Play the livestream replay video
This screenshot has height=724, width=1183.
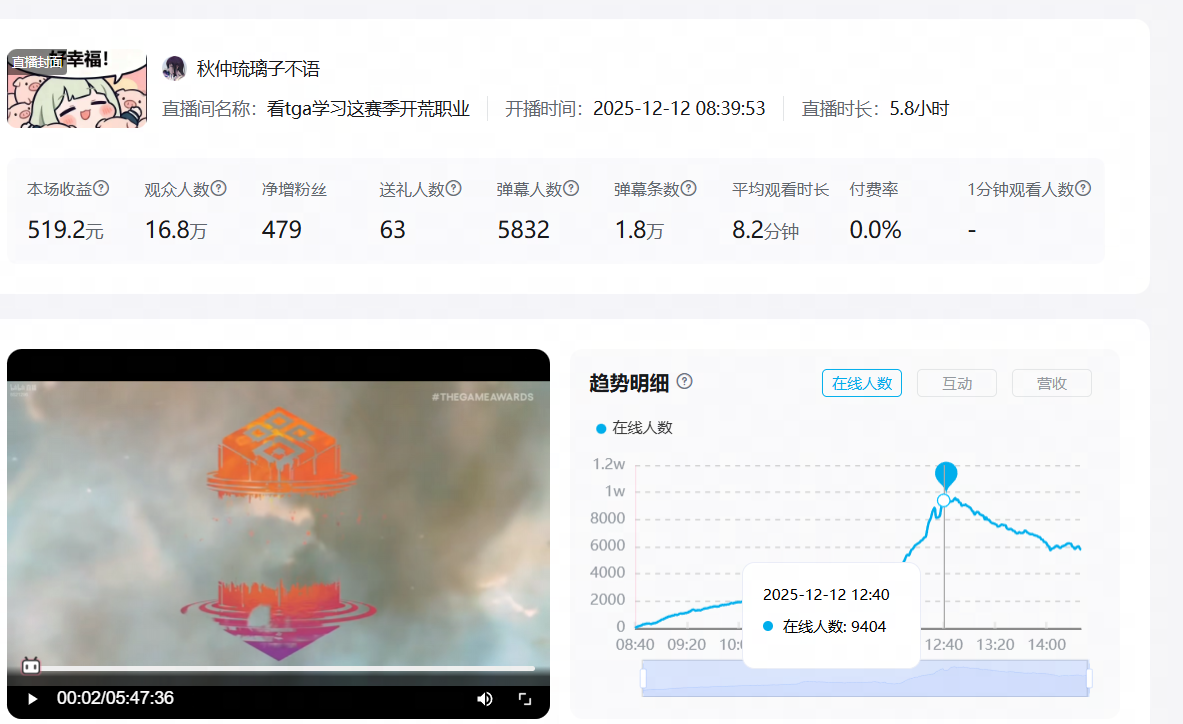(x=32, y=699)
